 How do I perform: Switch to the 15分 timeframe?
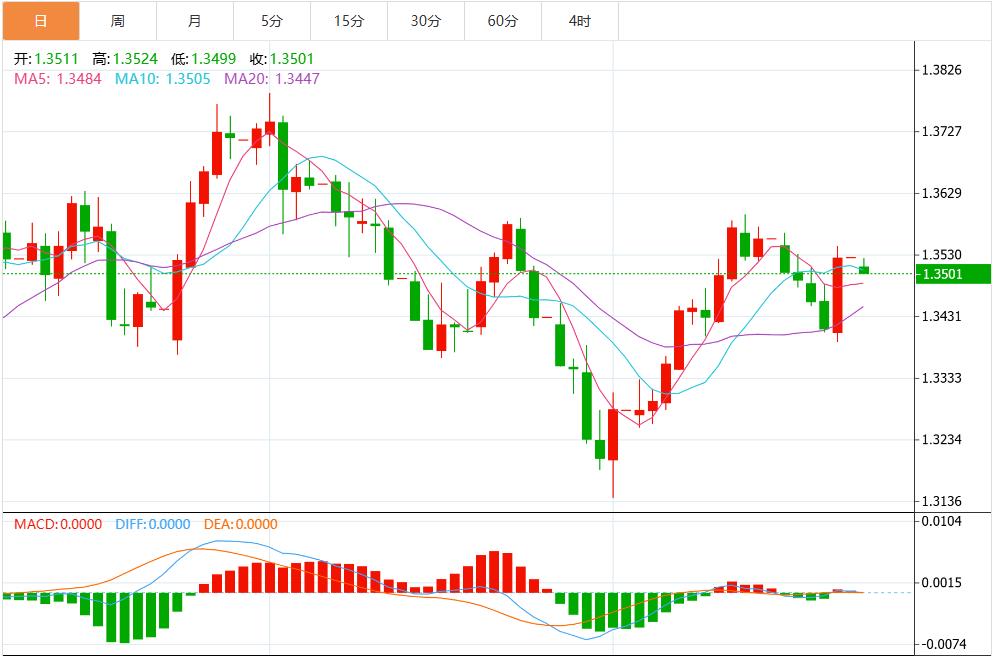click(x=352, y=19)
